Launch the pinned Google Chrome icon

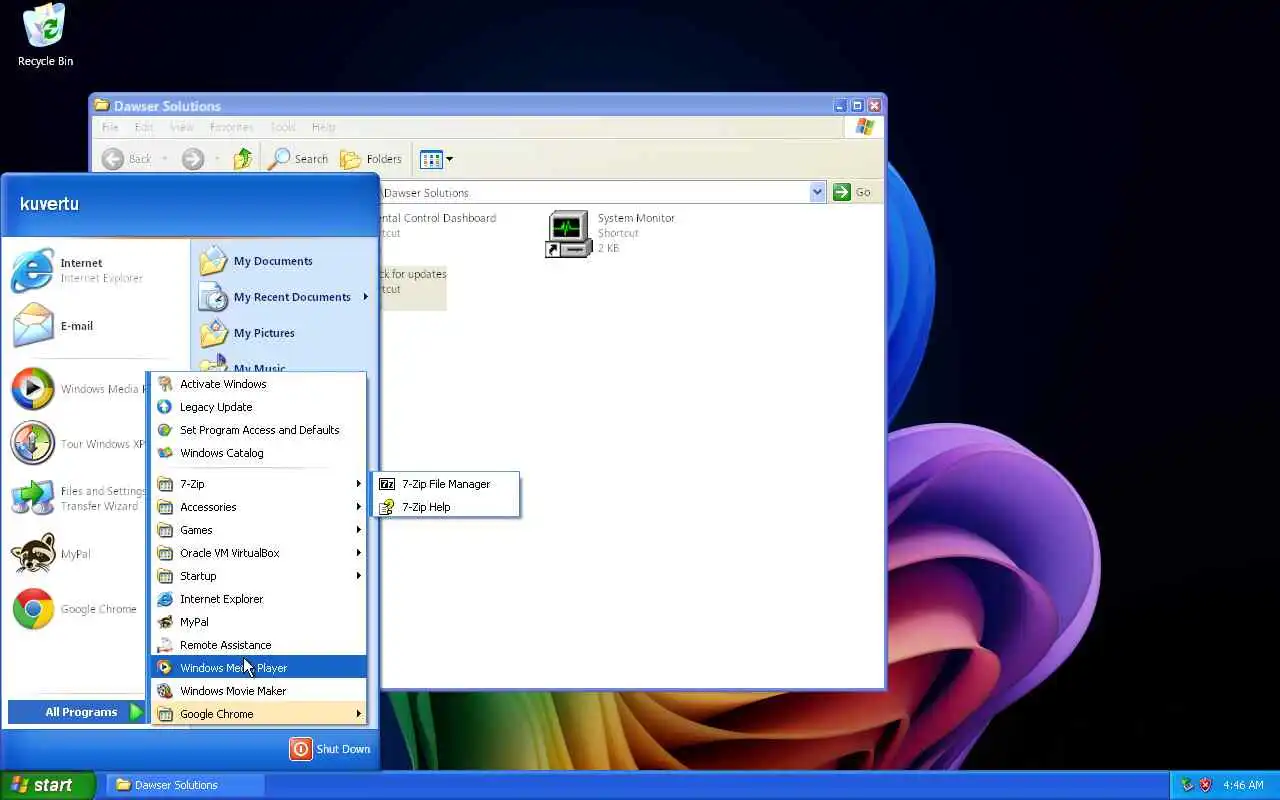tap(32, 609)
